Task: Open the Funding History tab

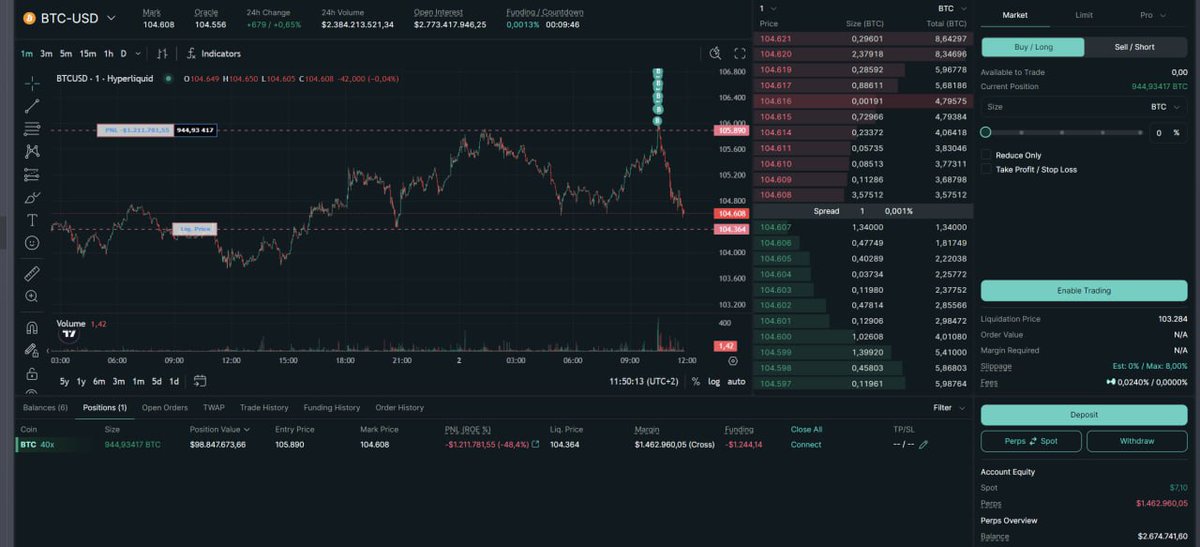Action: [x=332, y=408]
